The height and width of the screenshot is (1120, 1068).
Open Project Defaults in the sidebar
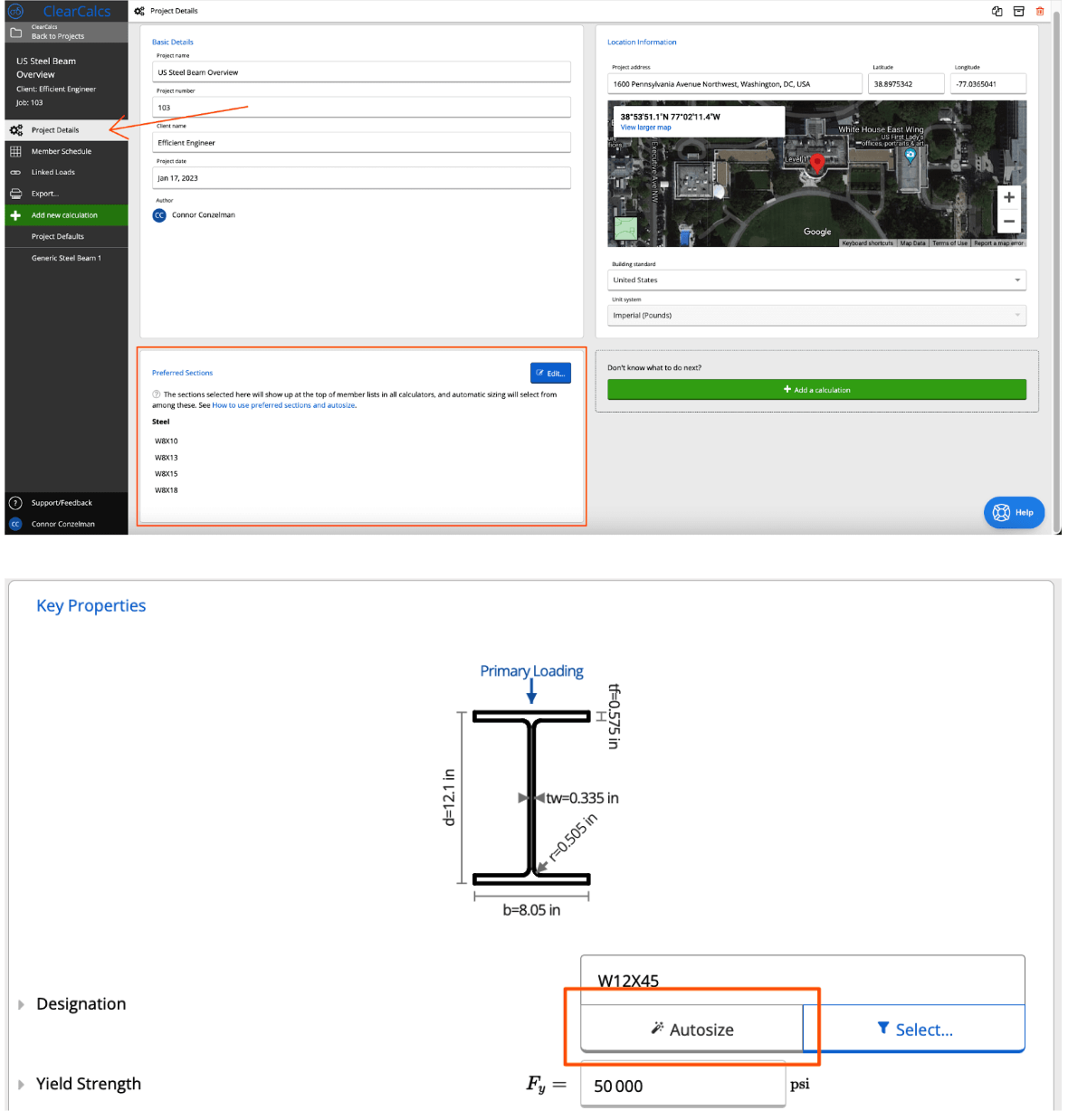[66, 236]
